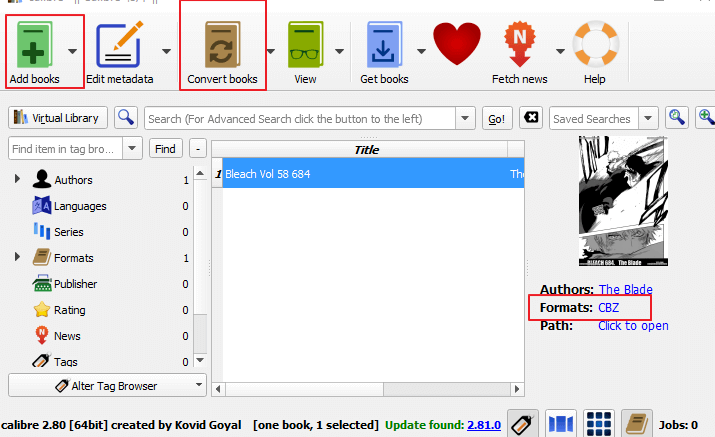Toggle the Cover Browser status bar icon
Screen dimensions: 715x437
[560, 423]
